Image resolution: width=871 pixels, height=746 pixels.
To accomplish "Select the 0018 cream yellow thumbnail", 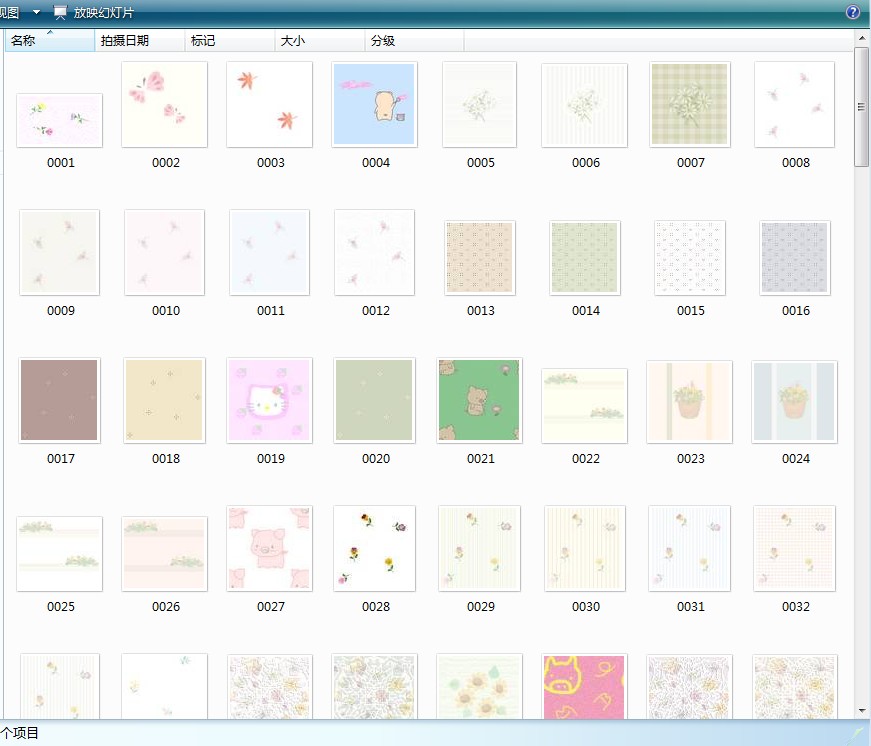I will (164, 400).
